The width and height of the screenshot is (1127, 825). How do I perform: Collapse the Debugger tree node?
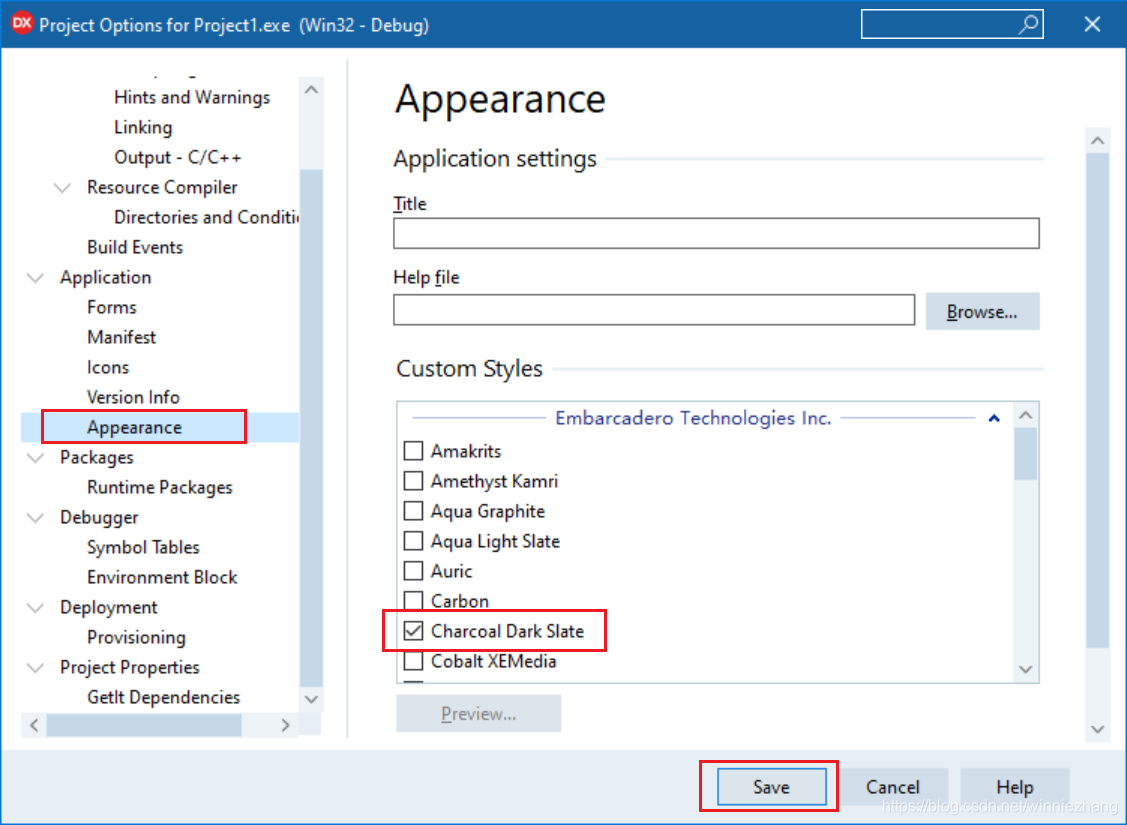pos(35,517)
